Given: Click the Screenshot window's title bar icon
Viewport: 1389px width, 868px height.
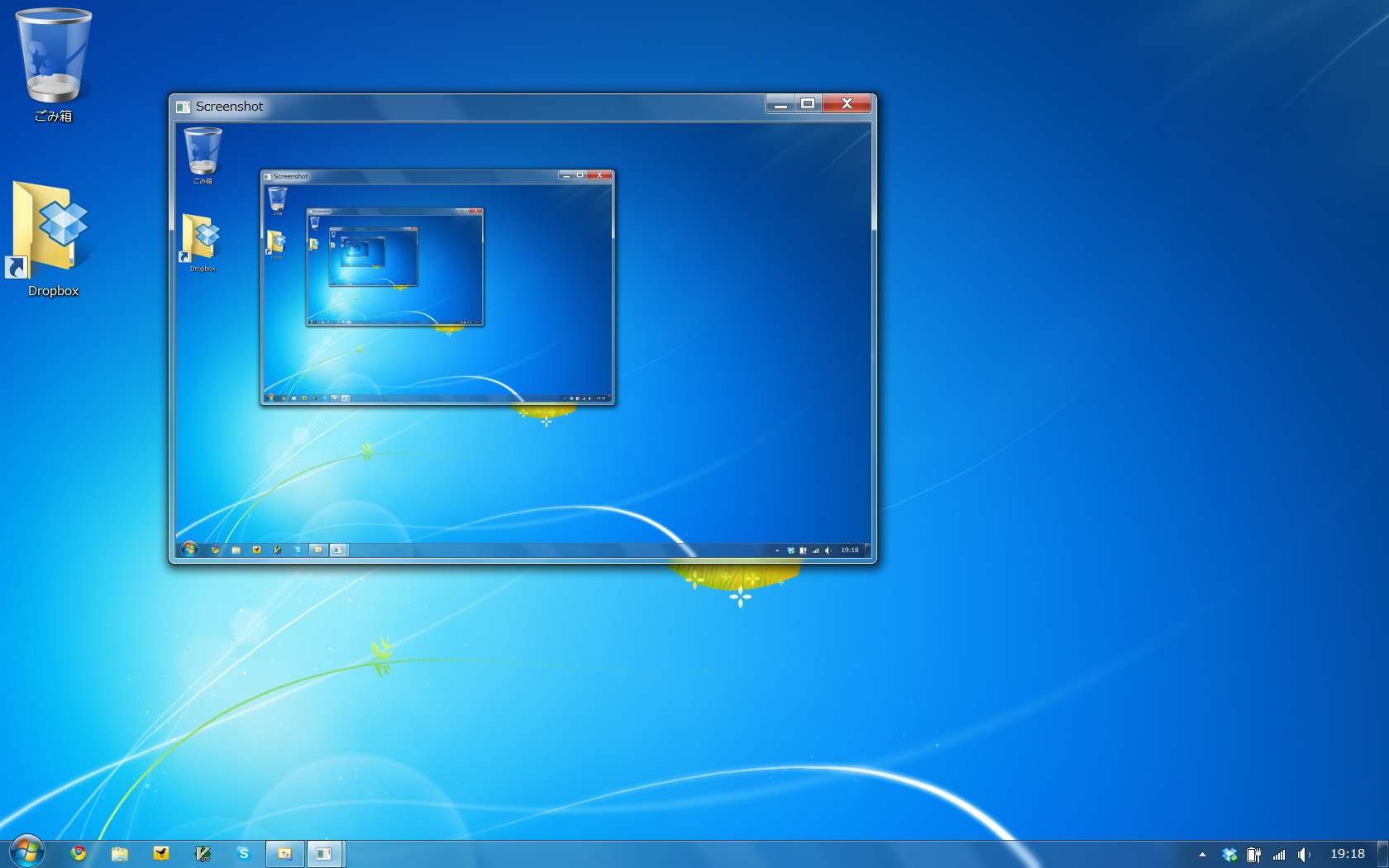Looking at the screenshot, I should [x=183, y=107].
